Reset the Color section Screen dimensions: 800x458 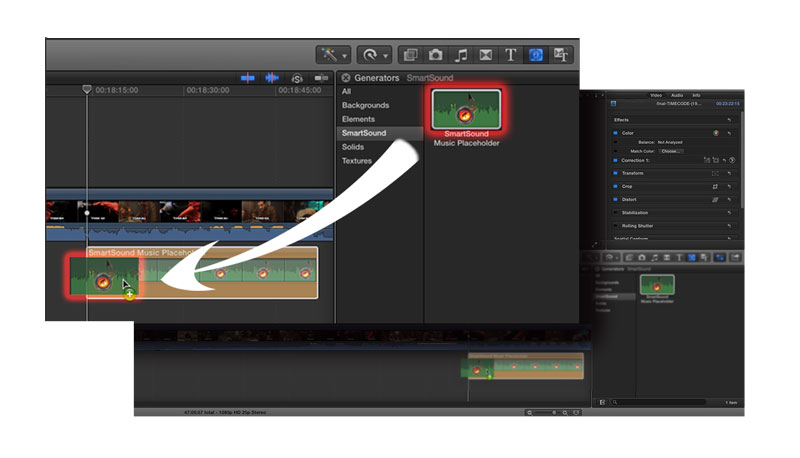[x=729, y=133]
